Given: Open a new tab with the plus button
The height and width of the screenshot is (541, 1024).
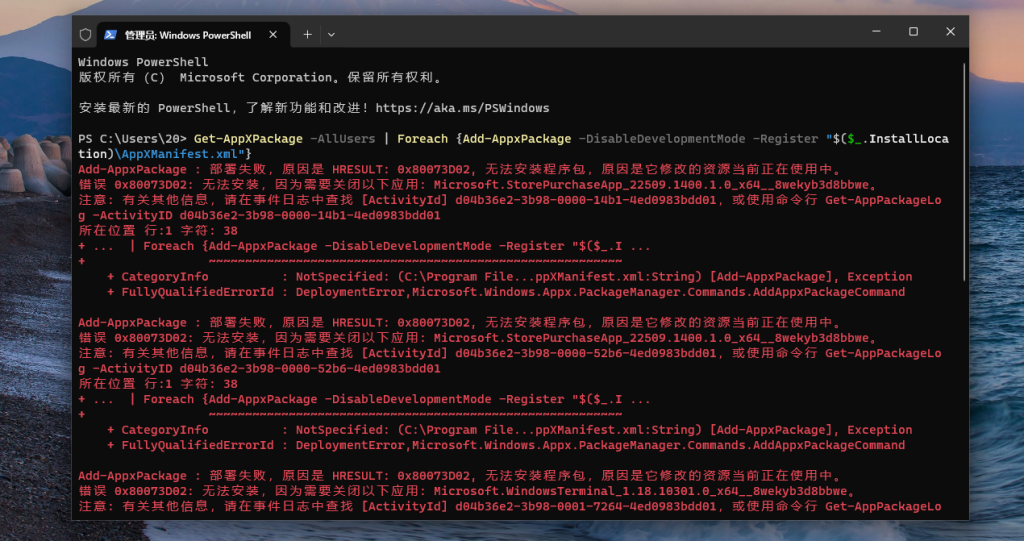Looking at the screenshot, I should [307, 35].
